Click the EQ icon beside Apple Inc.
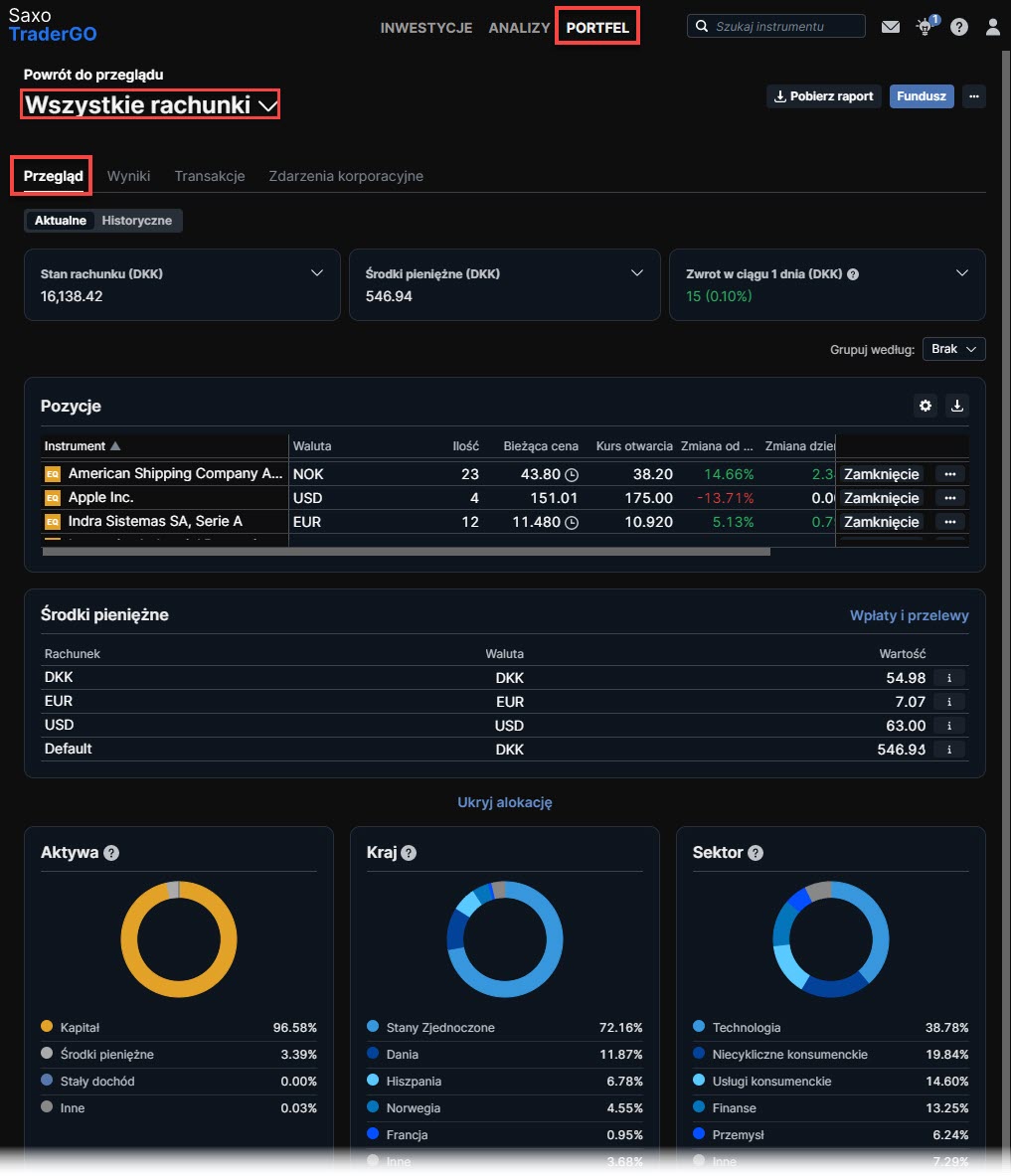Viewport: 1011px width, 1176px height. click(x=53, y=498)
